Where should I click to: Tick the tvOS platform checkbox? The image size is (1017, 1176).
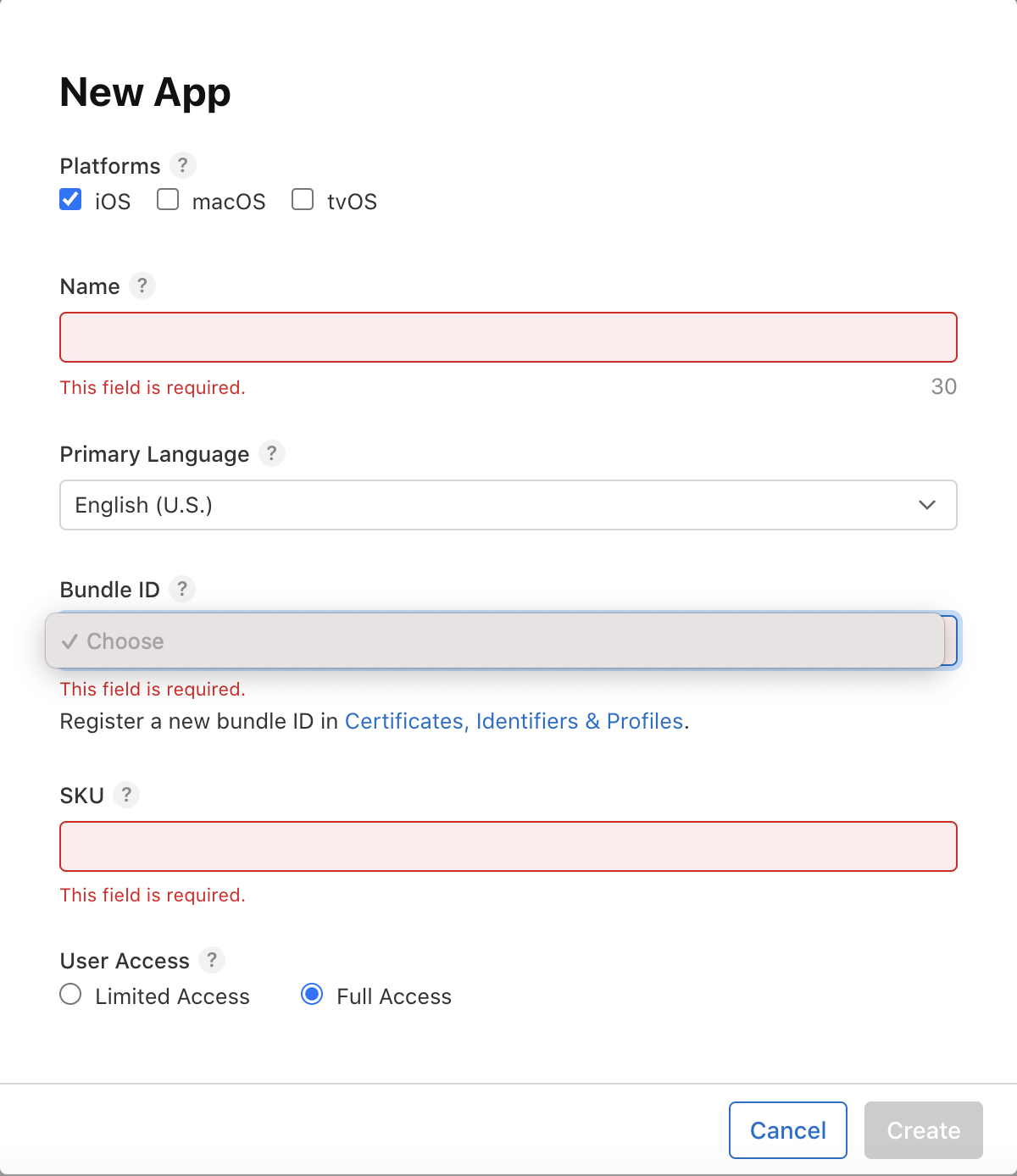point(303,200)
